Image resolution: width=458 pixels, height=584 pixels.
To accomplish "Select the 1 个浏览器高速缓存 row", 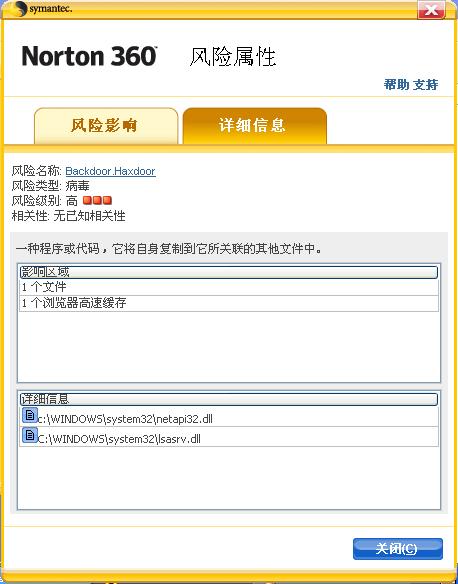I will point(229,303).
